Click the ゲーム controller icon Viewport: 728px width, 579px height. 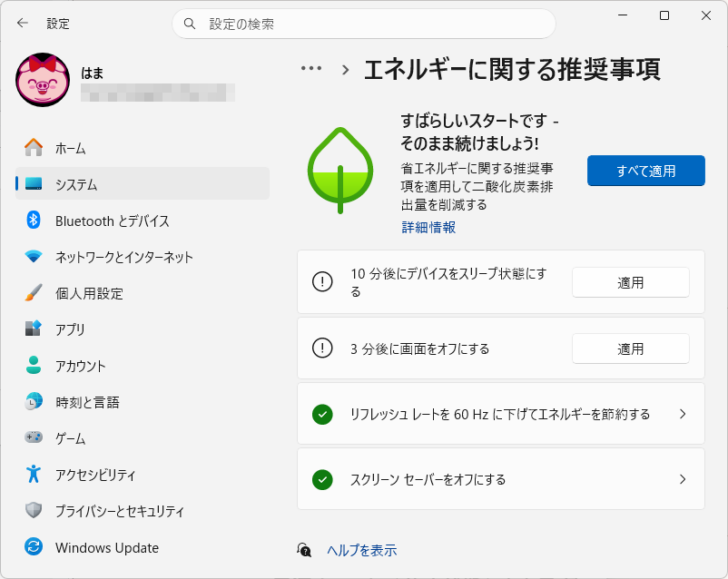coord(33,437)
